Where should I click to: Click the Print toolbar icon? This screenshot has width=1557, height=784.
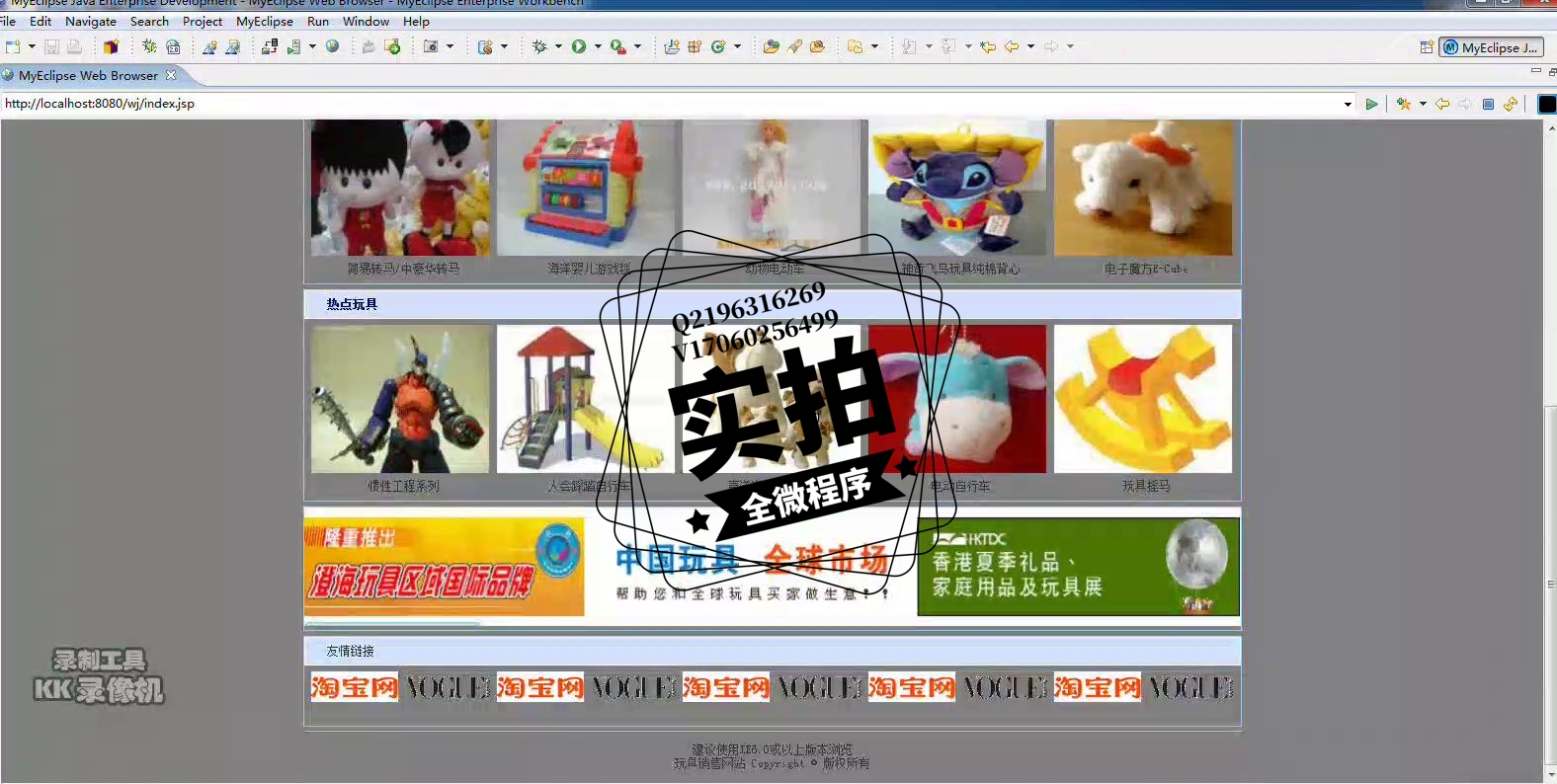click(x=74, y=46)
